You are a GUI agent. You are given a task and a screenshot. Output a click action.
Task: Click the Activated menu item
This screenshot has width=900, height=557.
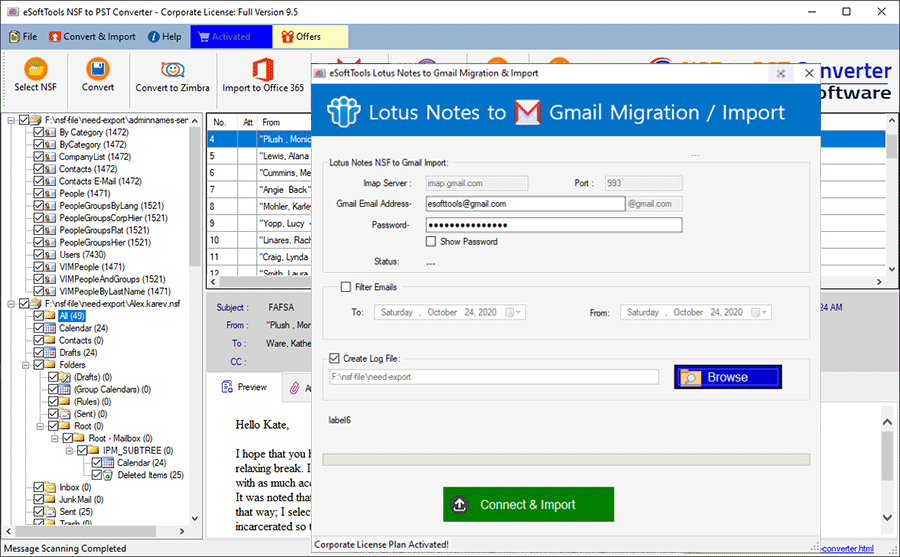coord(231,37)
